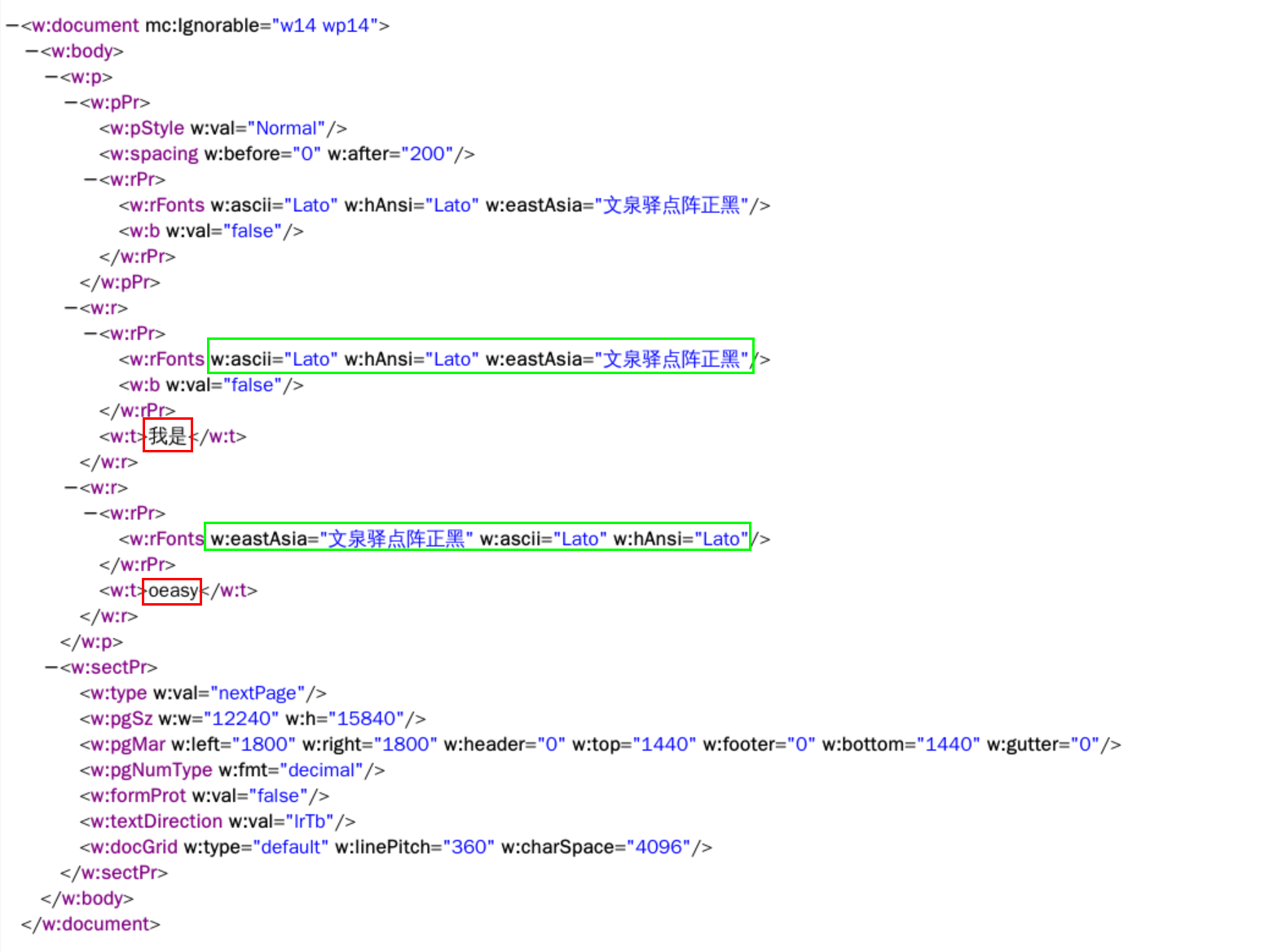Select the w:left margin value "1800"
This screenshot has height=952, width=1273.
tap(264, 744)
